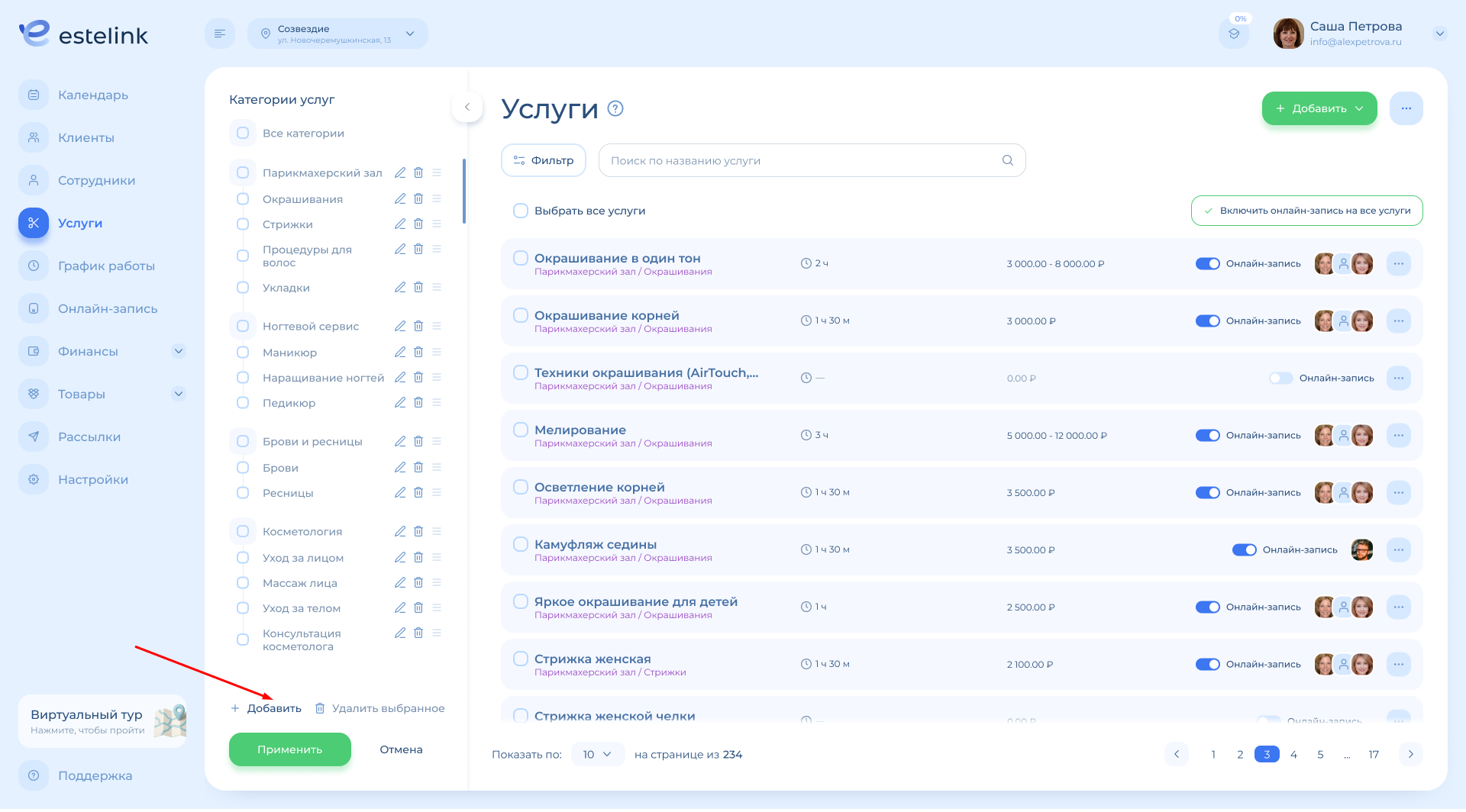Open the rows-per-page dropdown showing 10
1466x812 pixels.
[597, 754]
